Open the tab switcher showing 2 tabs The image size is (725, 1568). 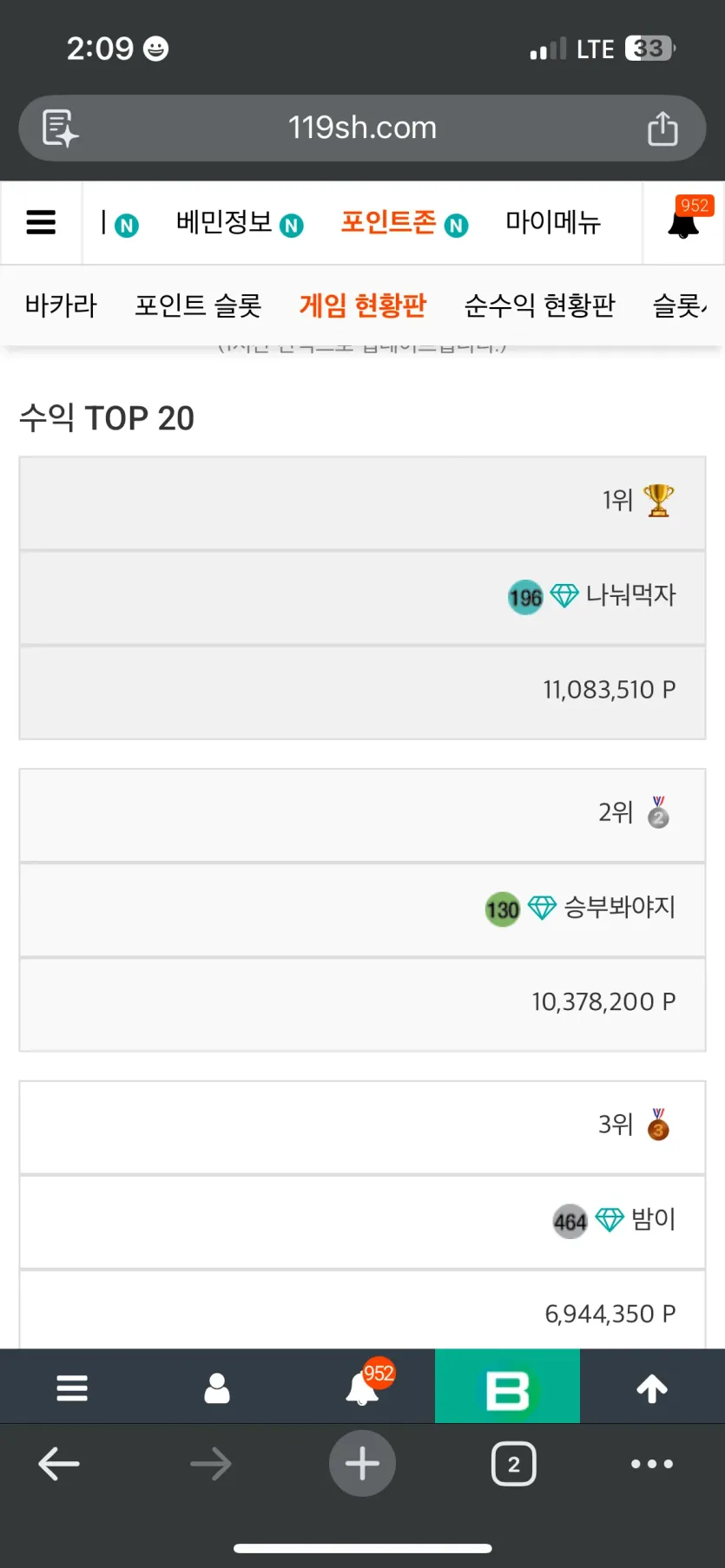[514, 1464]
